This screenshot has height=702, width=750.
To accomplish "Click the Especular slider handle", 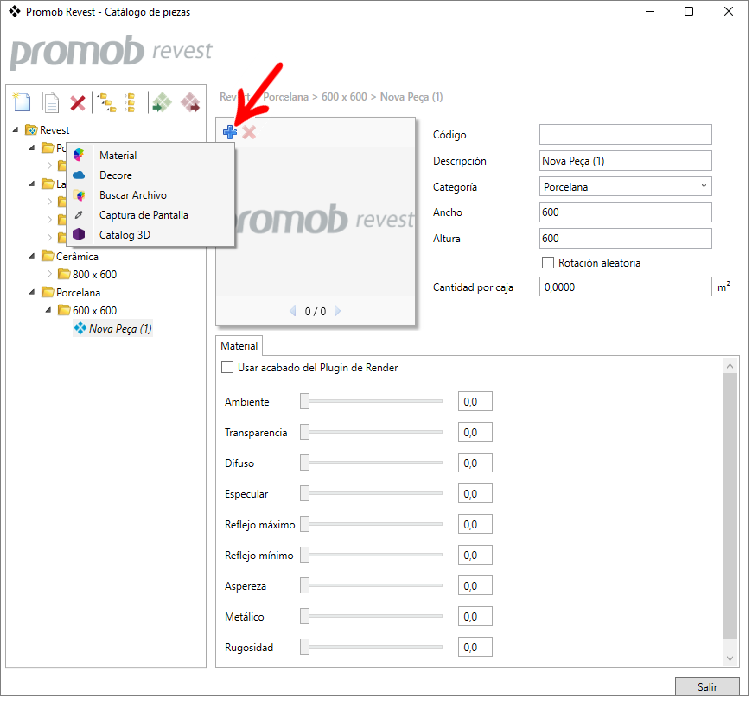I will point(305,493).
